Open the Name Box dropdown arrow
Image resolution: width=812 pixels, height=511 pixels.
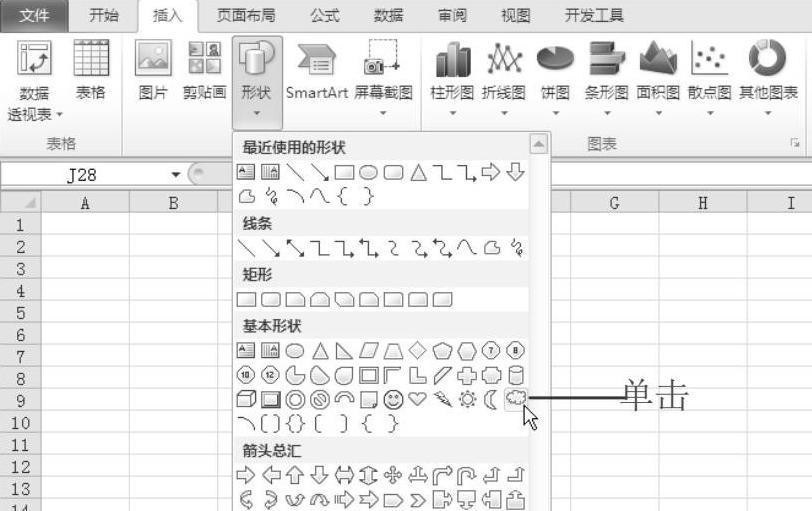[176, 174]
